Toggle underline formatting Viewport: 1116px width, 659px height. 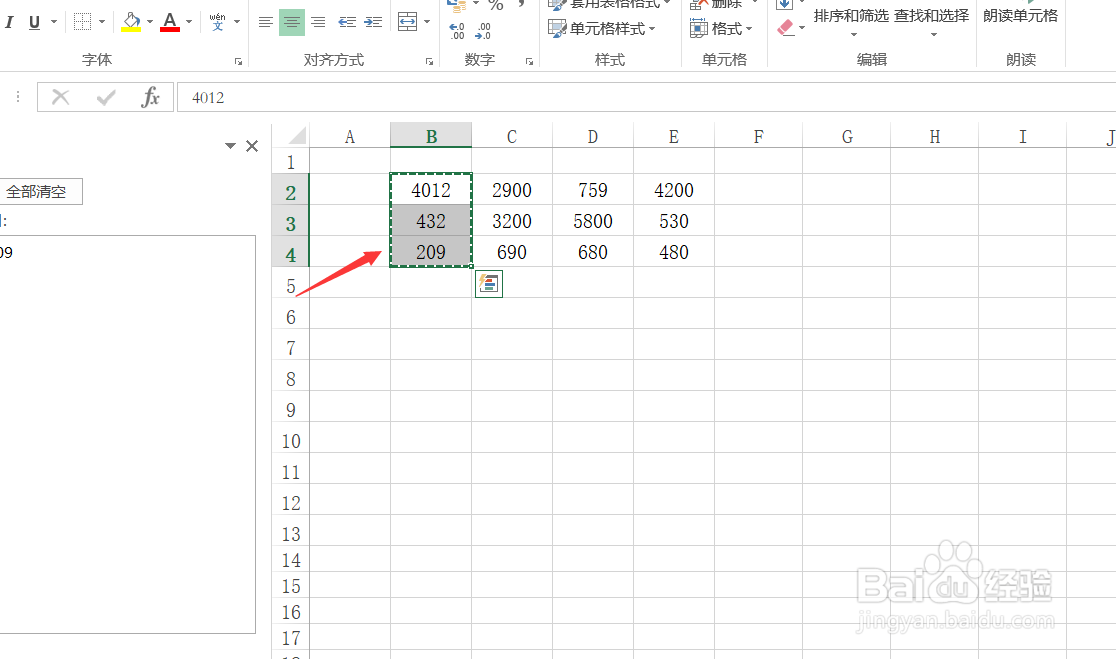tap(34, 22)
